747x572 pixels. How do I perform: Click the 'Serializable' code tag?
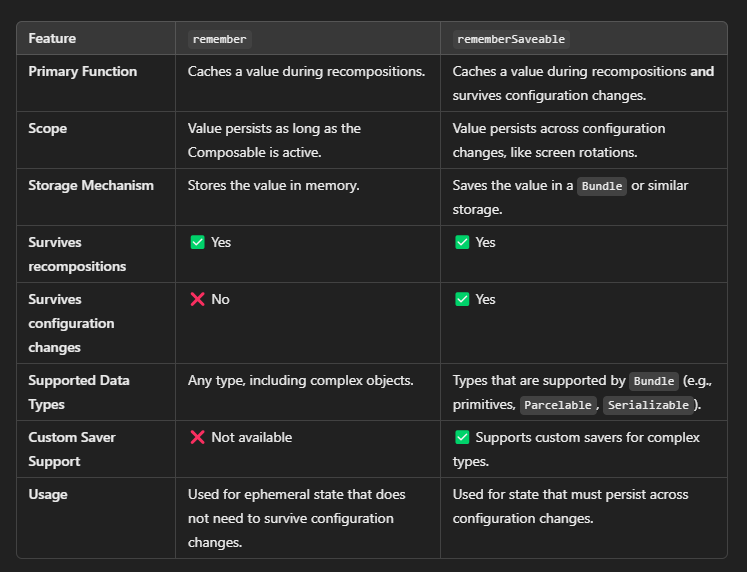(x=648, y=405)
